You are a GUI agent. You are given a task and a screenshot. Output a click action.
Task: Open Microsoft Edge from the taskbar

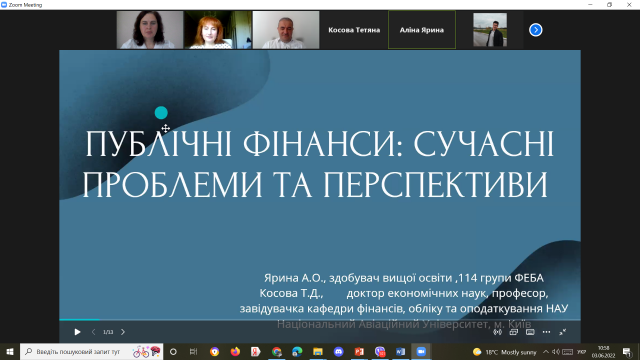tap(297, 351)
